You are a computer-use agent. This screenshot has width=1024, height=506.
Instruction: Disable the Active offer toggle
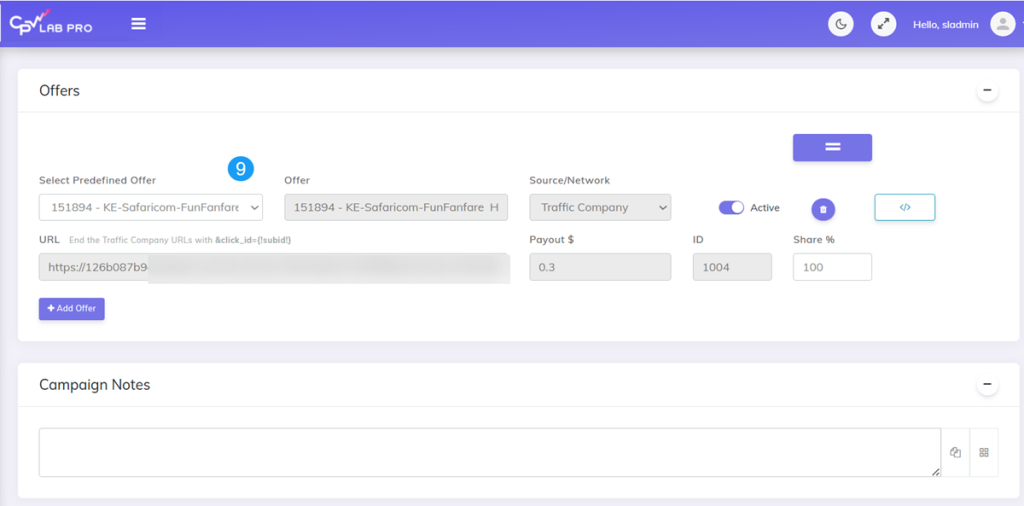coord(731,208)
